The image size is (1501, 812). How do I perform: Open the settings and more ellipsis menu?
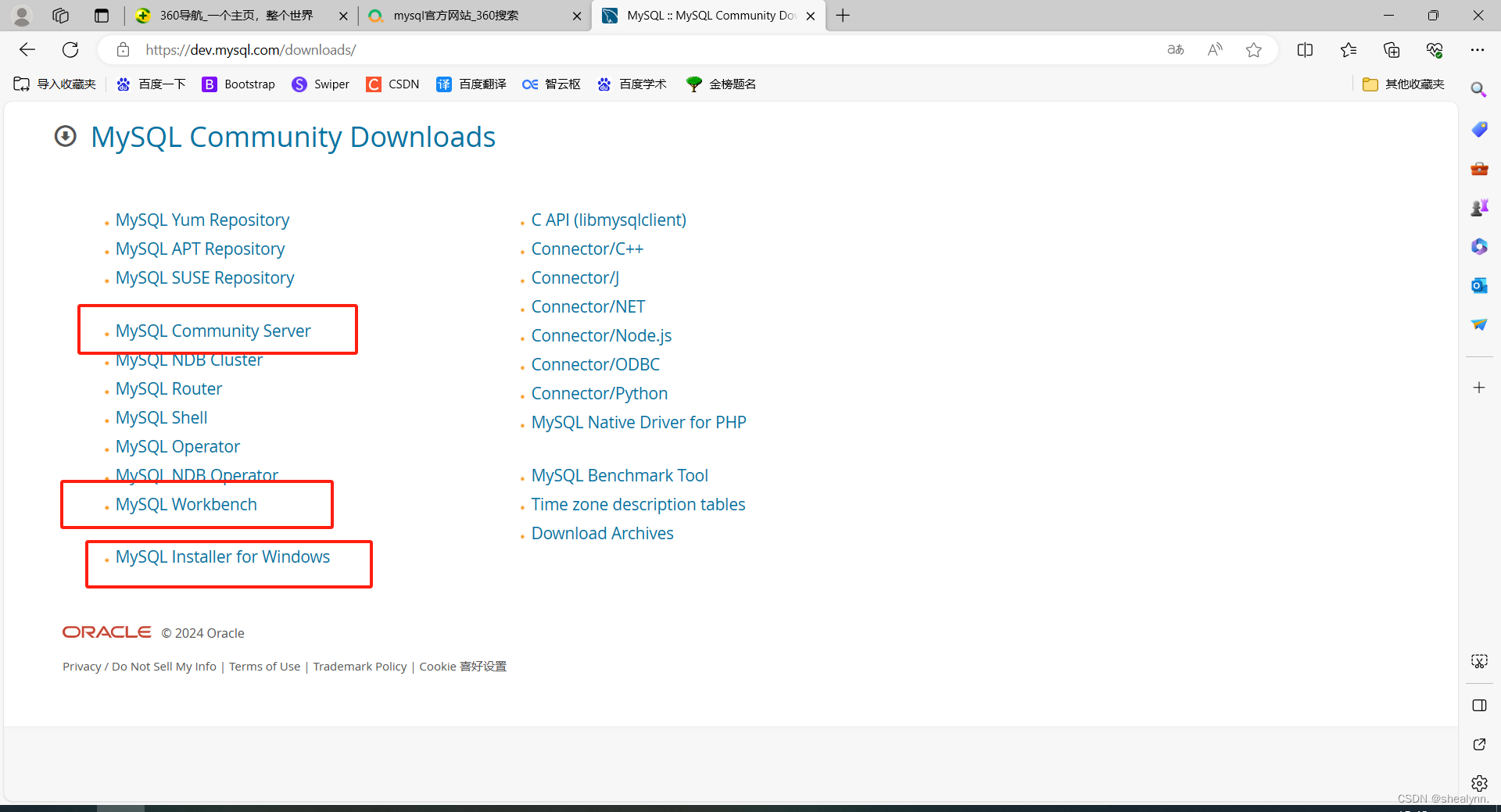coord(1477,50)
